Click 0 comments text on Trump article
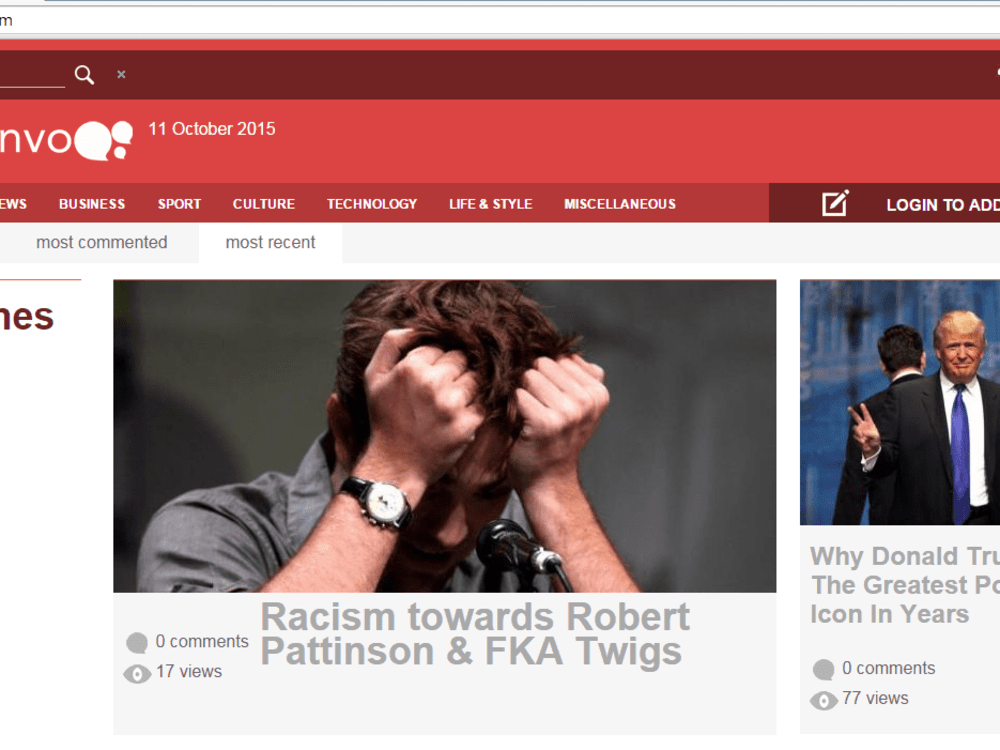This screenshot has height=750, width=1000. (x=888, y=668)
